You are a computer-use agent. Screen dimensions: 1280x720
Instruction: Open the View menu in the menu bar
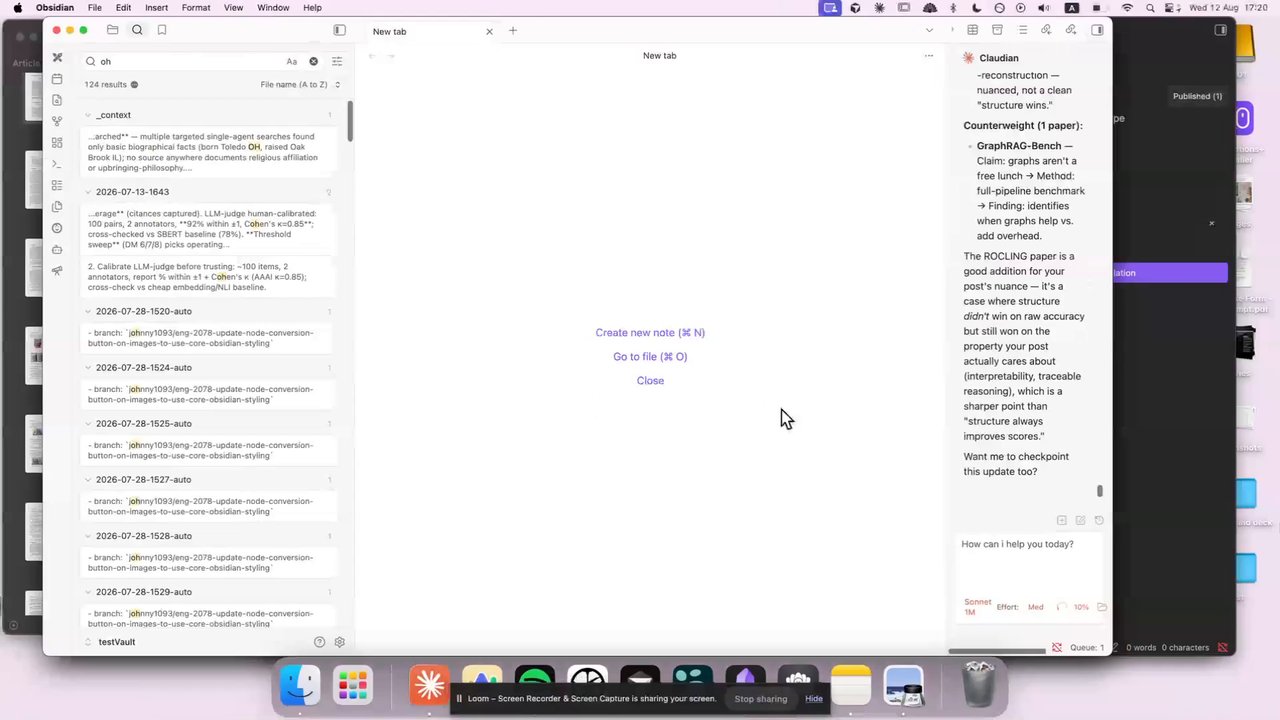[x=233, y=8]
